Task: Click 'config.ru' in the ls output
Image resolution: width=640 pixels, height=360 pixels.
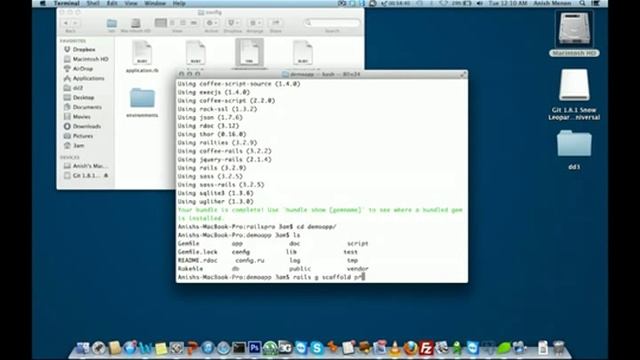Action: (250, 260)
